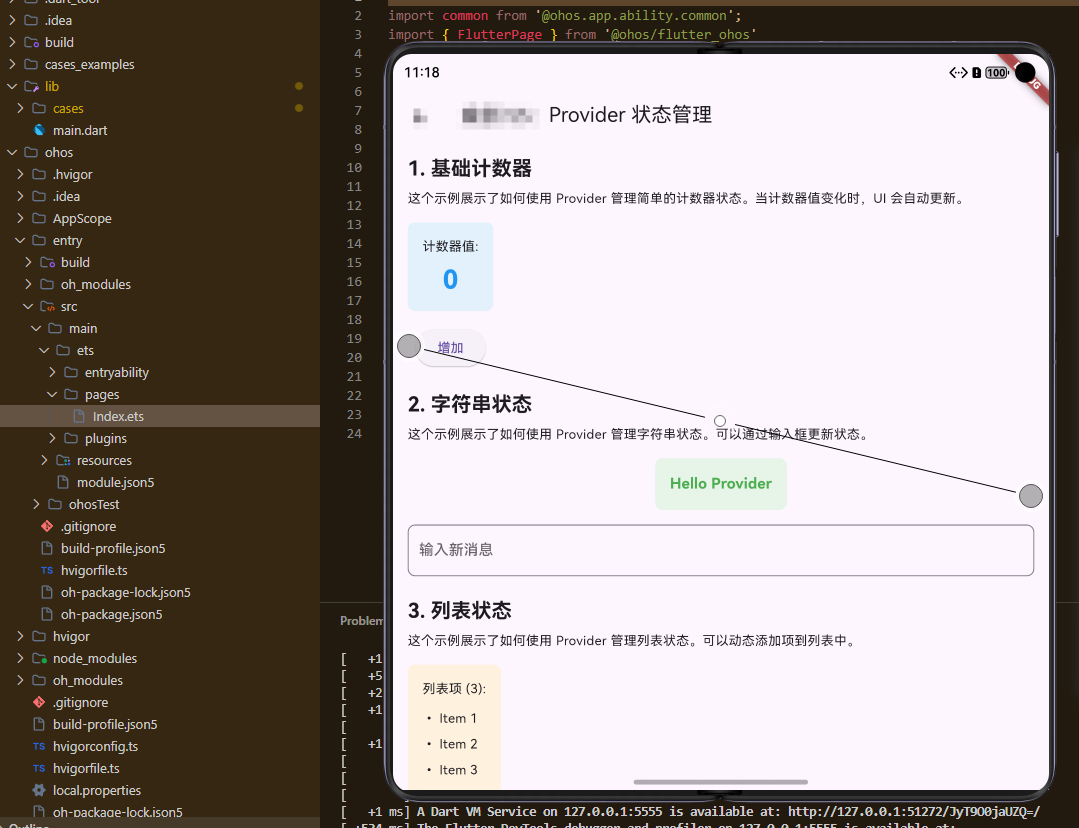1079x828 pixels.
Task: Click the Dart icon next to main.dart
Action: coord(38,130)
